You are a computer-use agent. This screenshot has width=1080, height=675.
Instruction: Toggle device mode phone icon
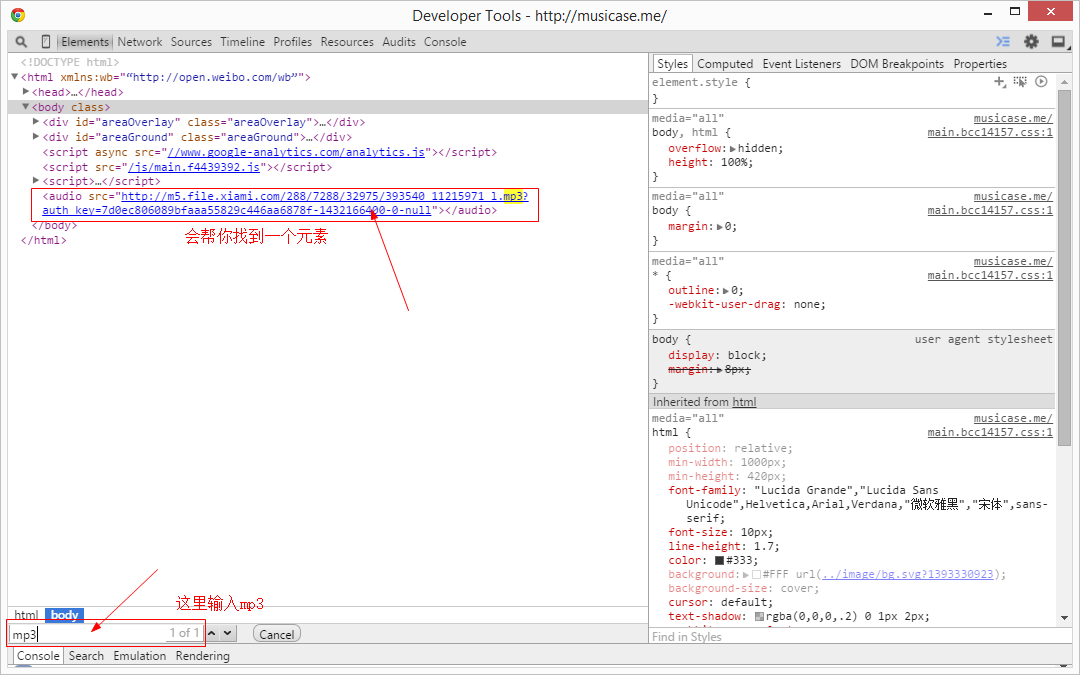click(x=46, y=42)
